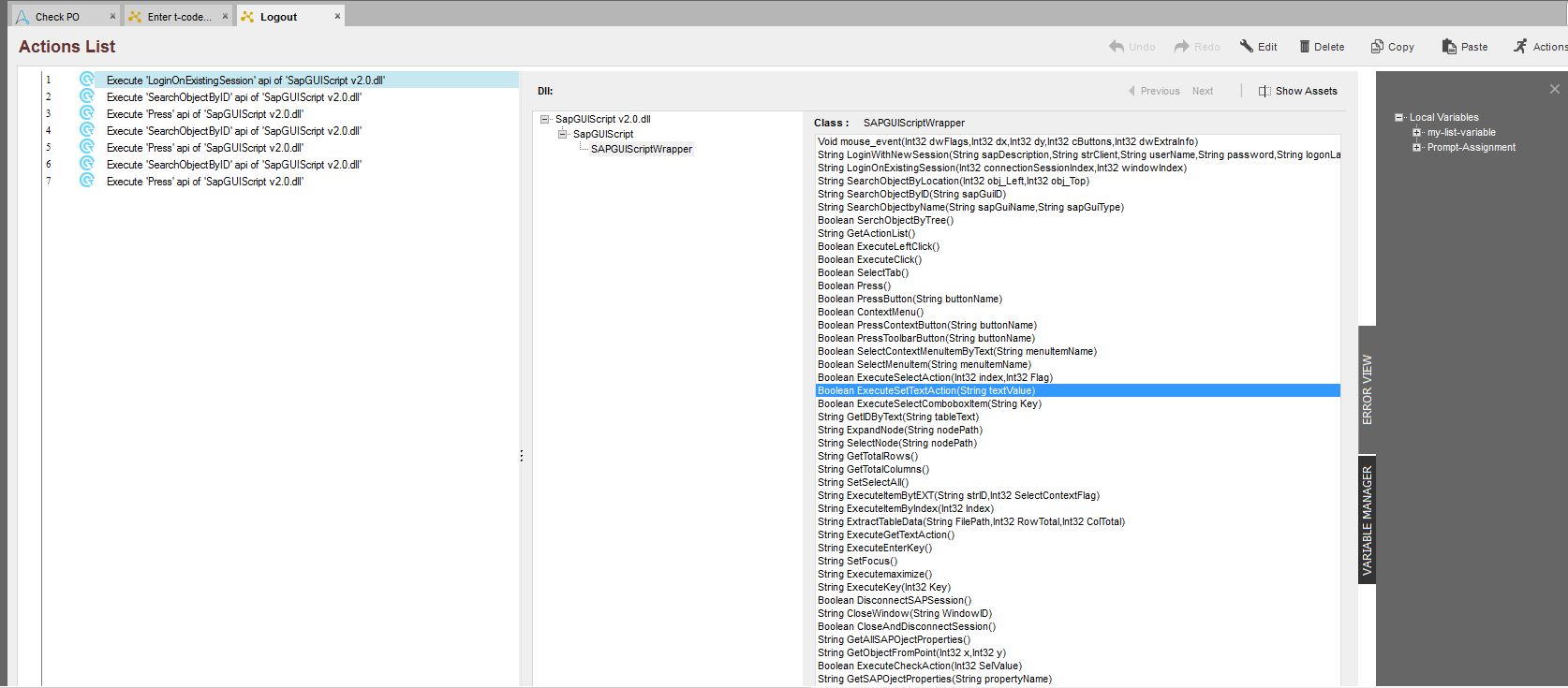Collapse the Local Variables tree

[1399, 117]
